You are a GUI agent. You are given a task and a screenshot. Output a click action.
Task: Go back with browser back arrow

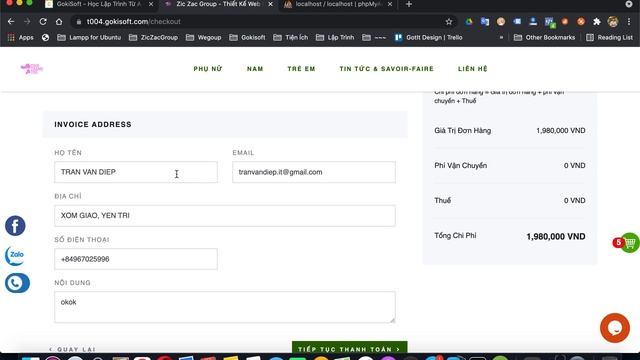click(x=11, y=22)
